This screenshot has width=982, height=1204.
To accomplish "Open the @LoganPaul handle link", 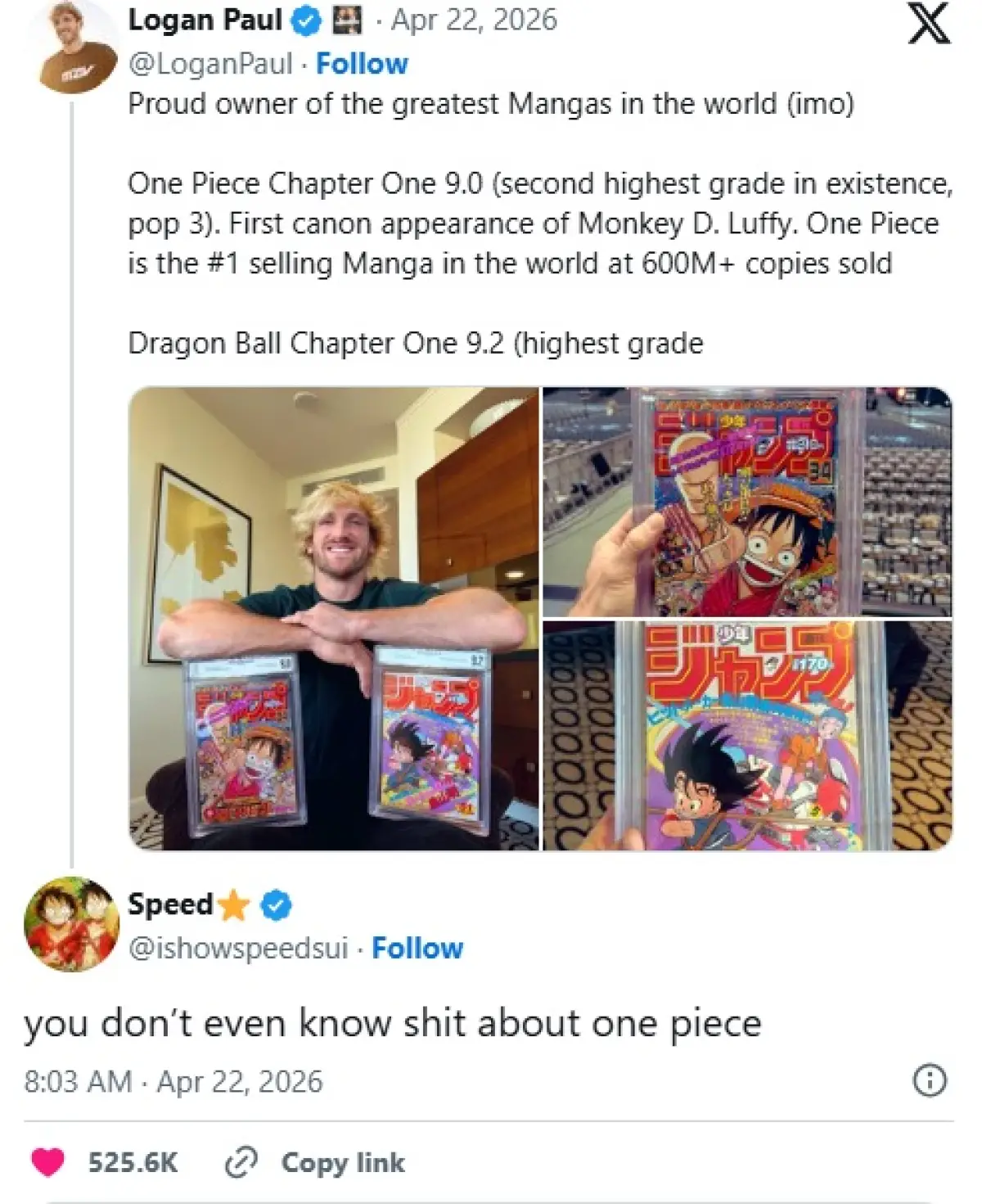I will pyautogui.click(x=210, y=64).
